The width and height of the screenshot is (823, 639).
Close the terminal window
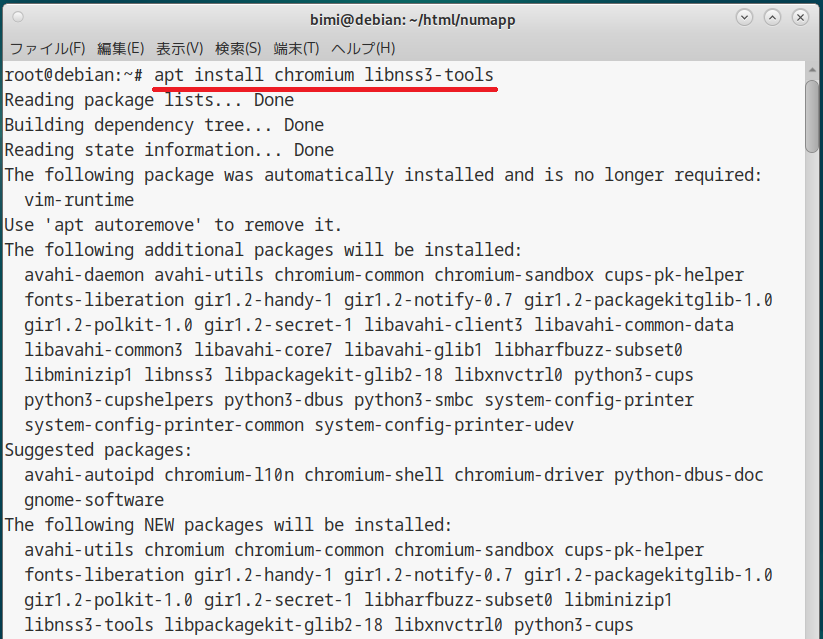pyautogui.click(x=802, y=18)
